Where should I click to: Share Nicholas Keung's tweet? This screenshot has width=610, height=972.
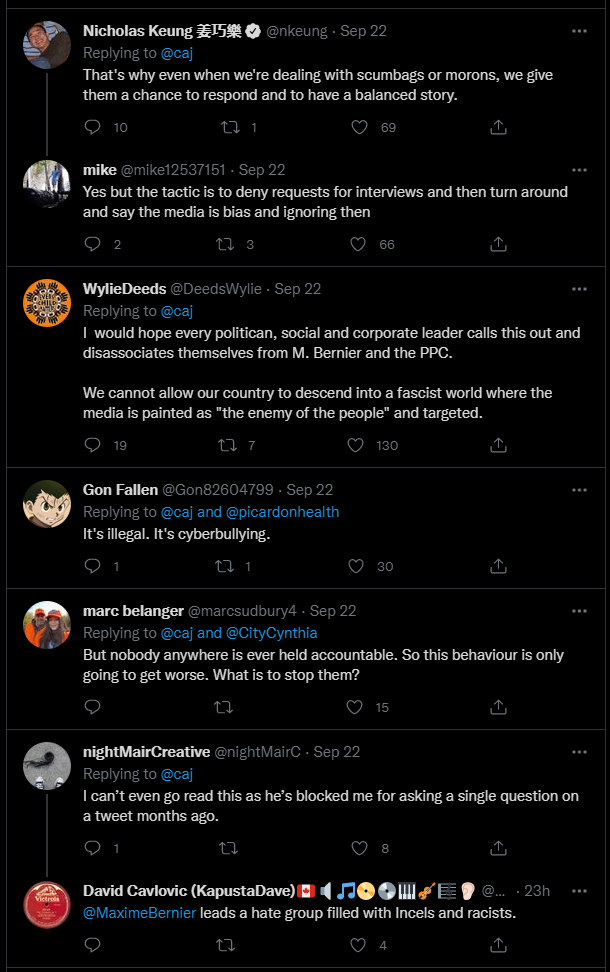(x=498, y=127)
